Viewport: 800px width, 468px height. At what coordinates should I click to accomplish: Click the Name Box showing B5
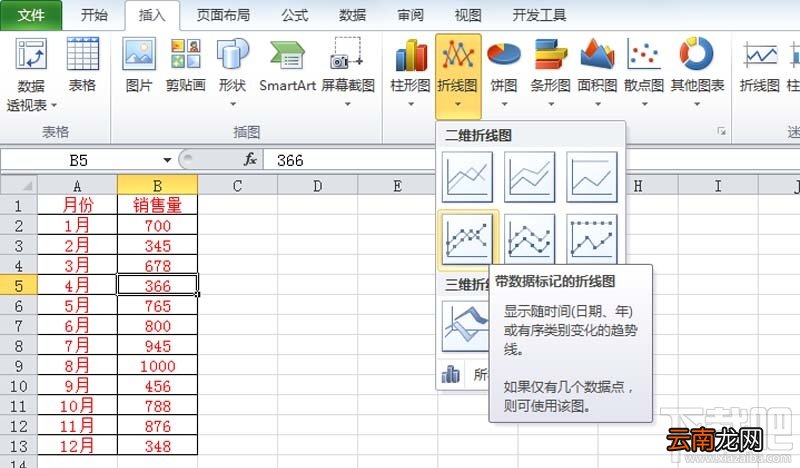(79, 160)
